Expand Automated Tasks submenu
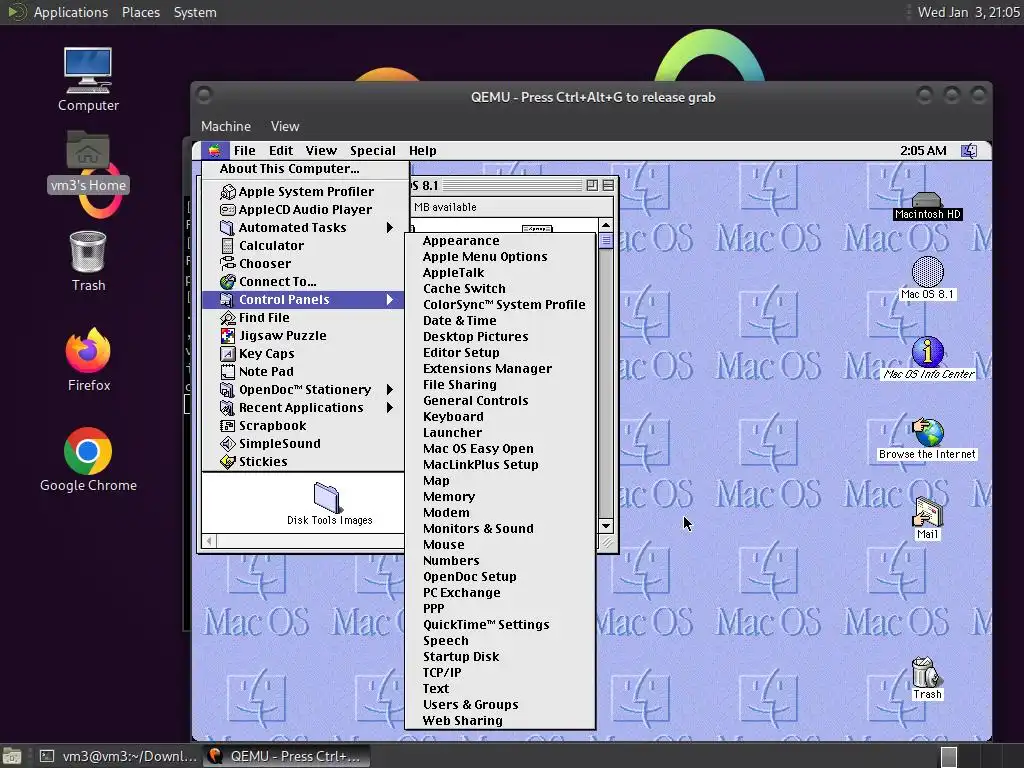This screenshot has width=1024, height=768. click(302, 227)
